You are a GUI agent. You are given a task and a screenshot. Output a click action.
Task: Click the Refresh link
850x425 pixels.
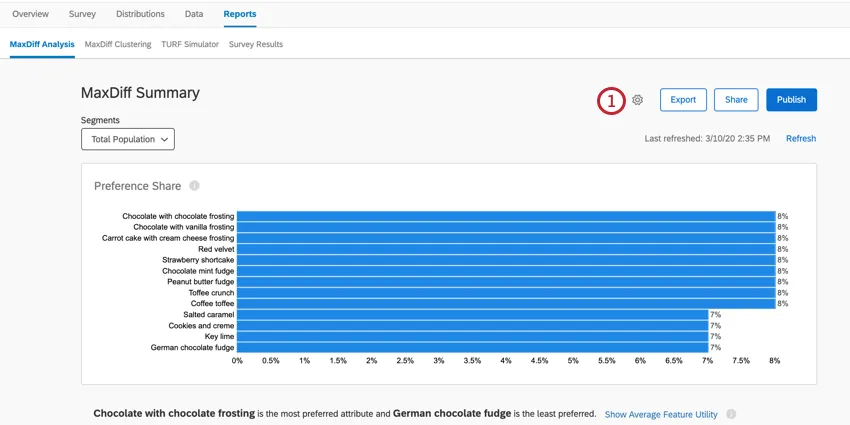(801, 139)
